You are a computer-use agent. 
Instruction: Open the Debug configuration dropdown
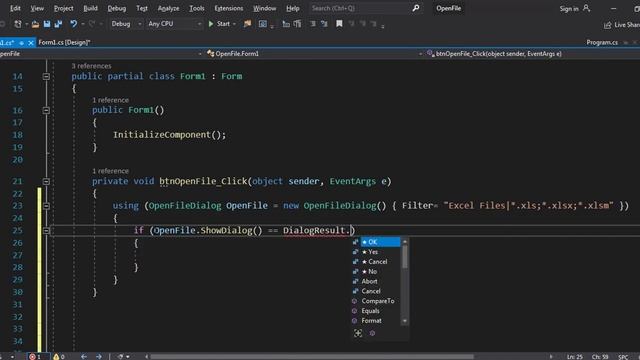[x=126, y=24]
